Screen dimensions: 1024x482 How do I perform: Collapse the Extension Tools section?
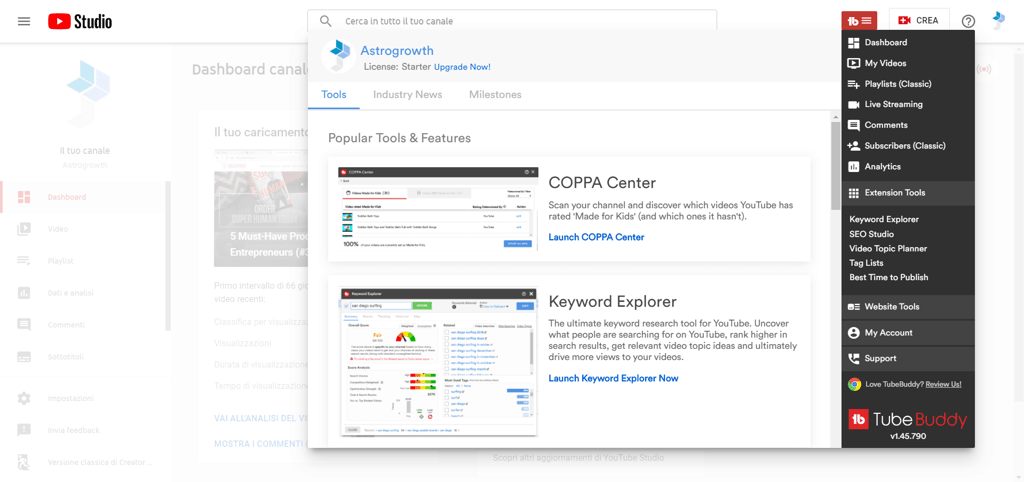pyautogui.click(x=908, y=193)
